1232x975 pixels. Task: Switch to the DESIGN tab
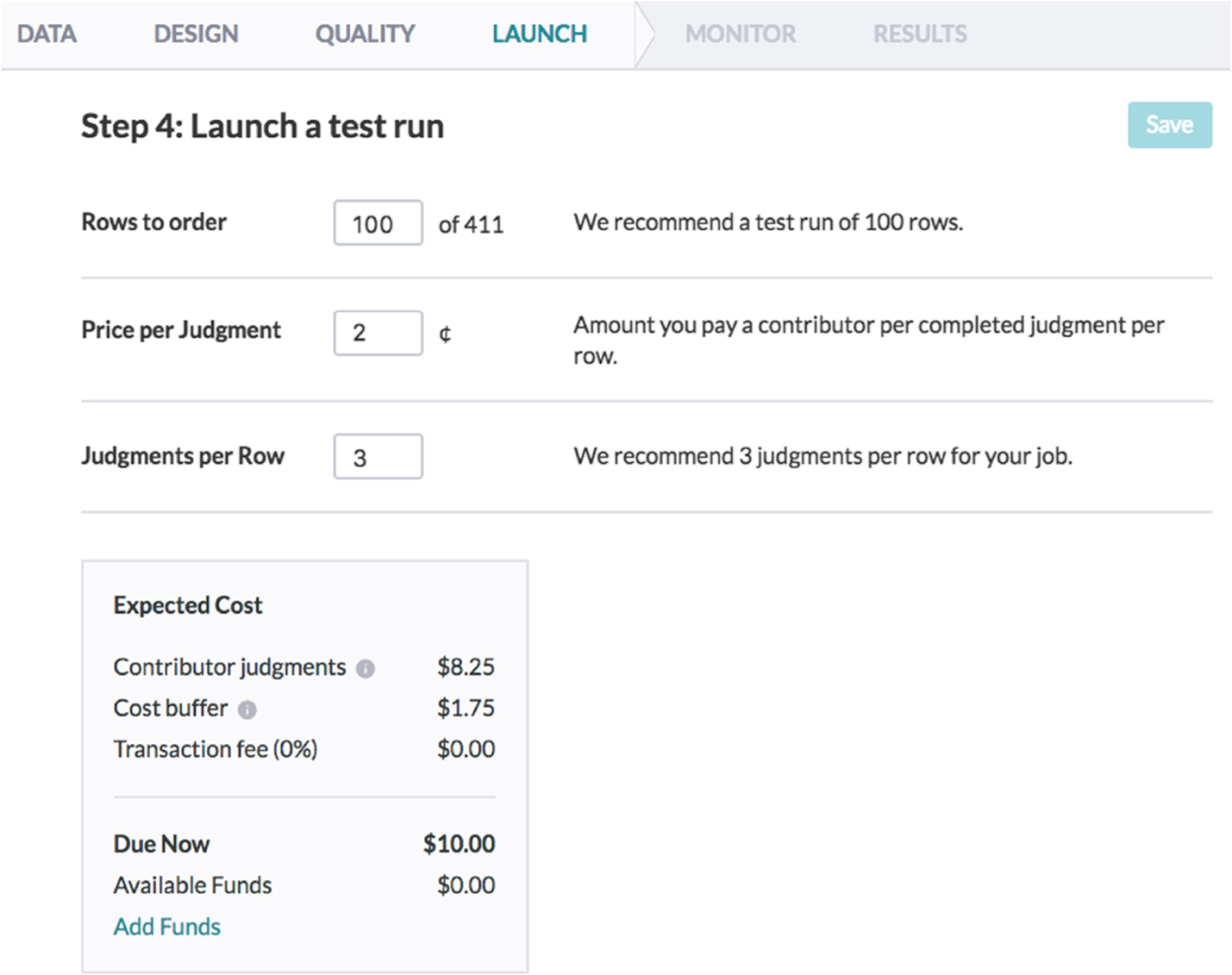[x=196, y=34]
